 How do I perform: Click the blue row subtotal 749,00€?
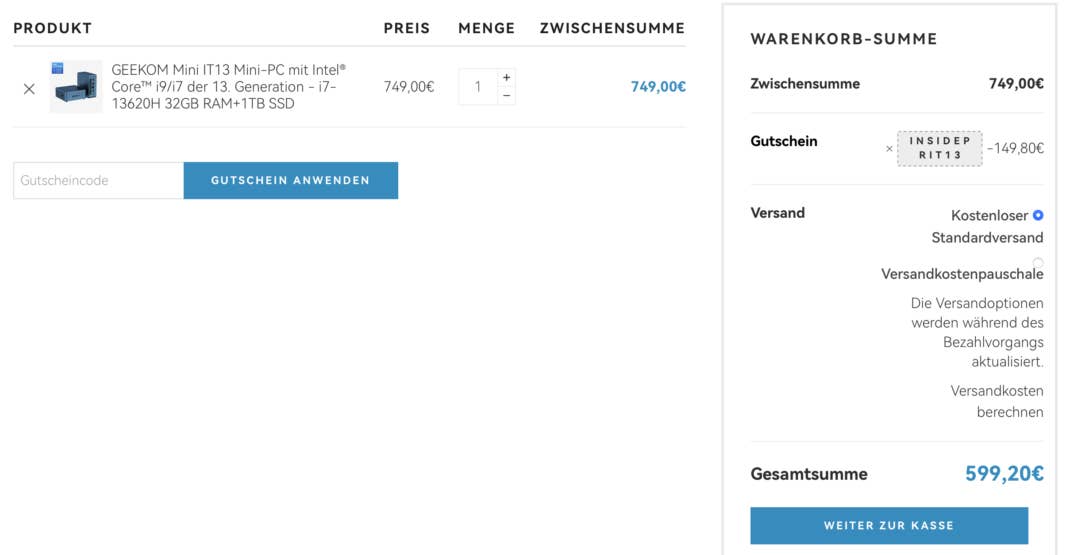[658, 87]
